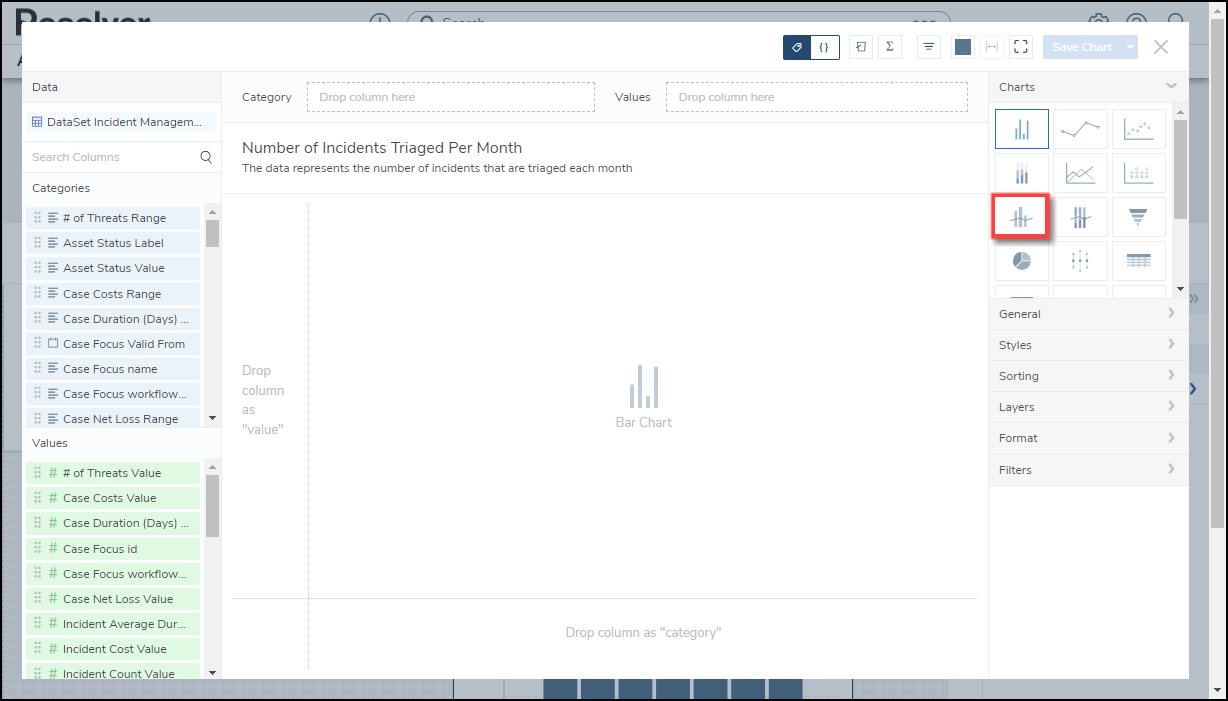Select Asset Status Value category
Screen dimensions: 1228x701
[113, 268]
